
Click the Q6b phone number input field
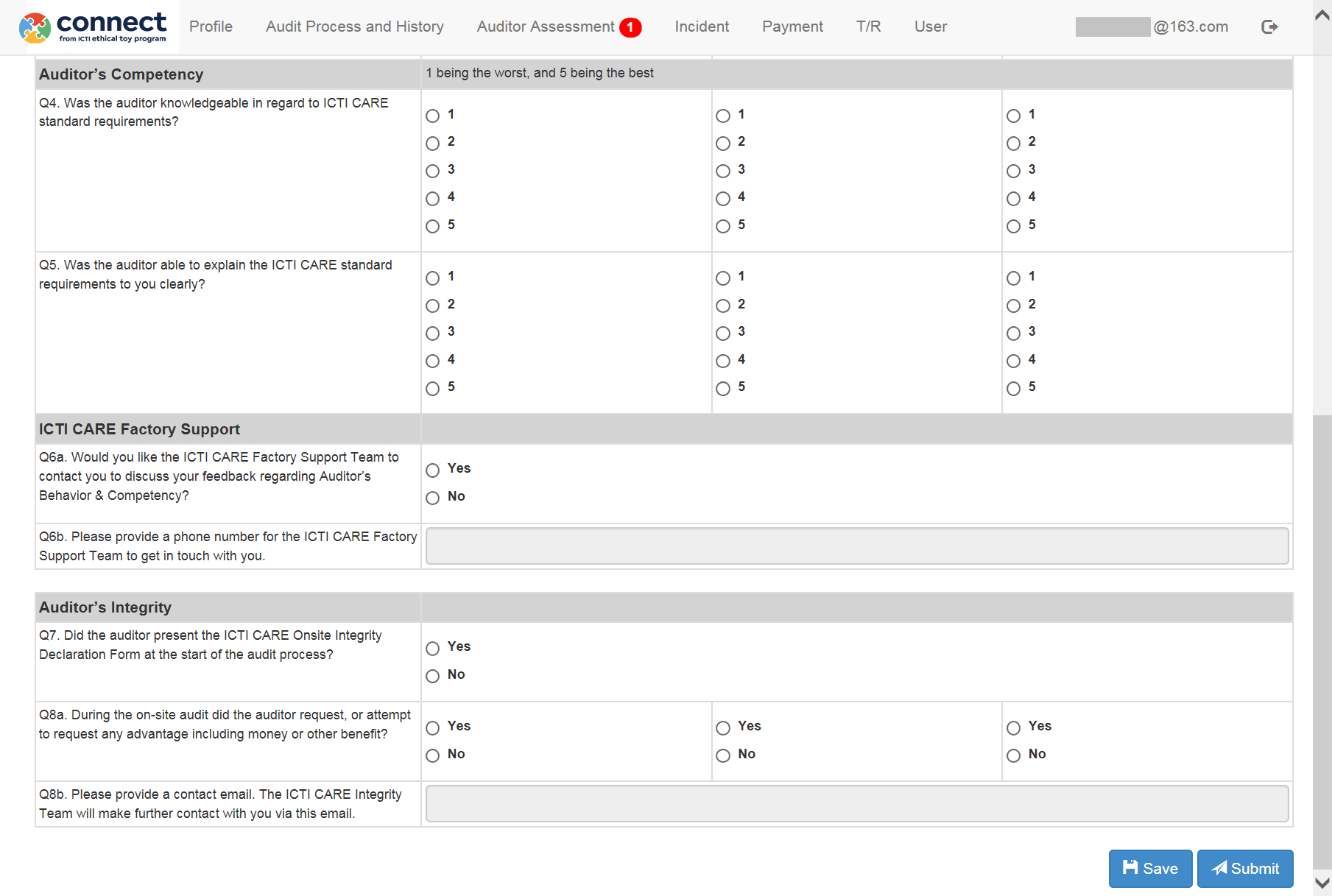[857, 546]
